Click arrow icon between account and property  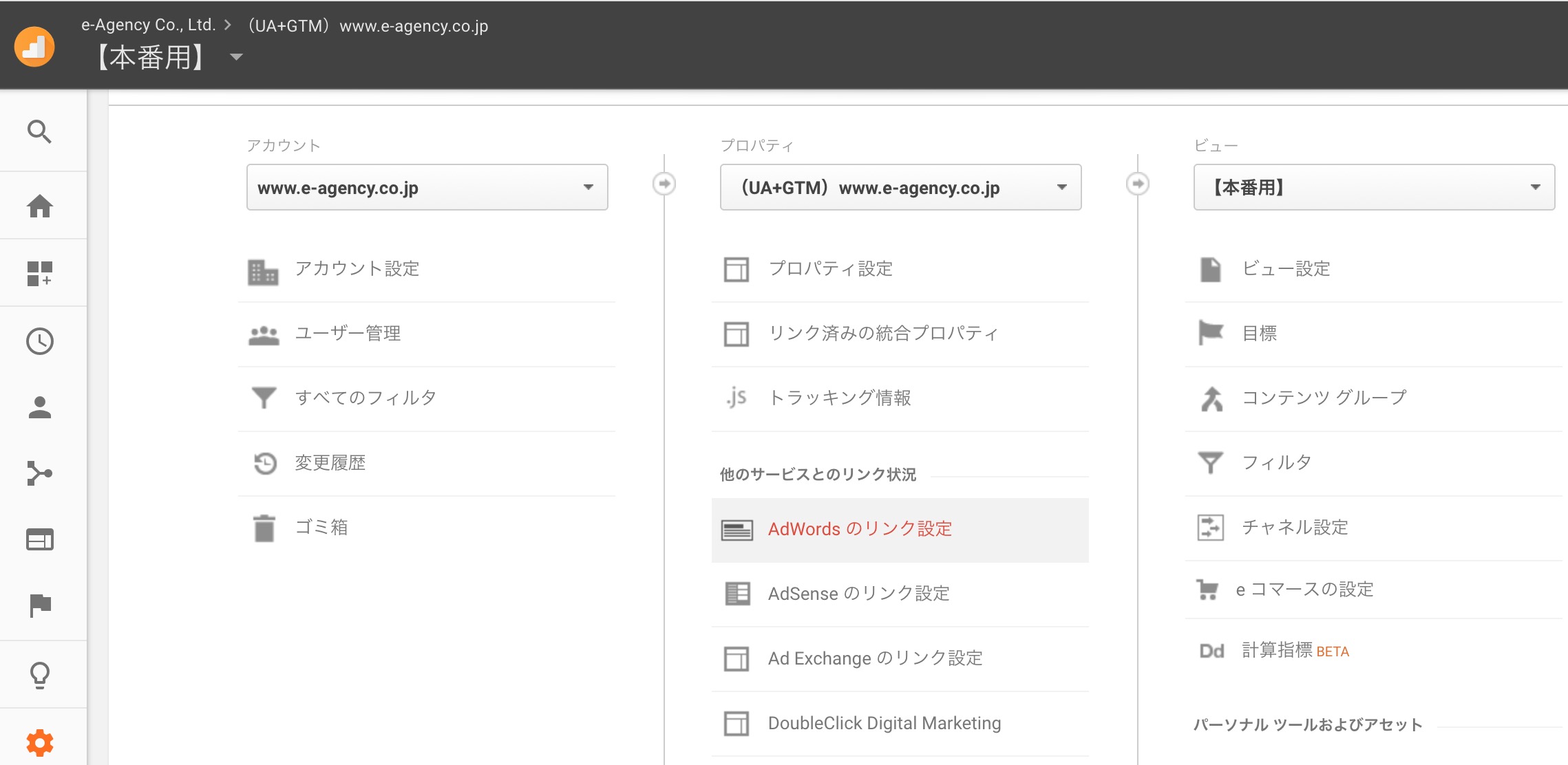tap(664, 184)
